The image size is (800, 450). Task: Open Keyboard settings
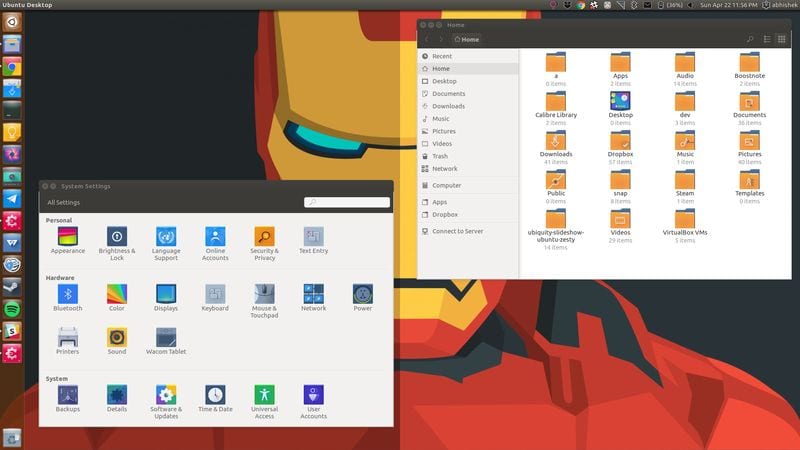(215, 297)
